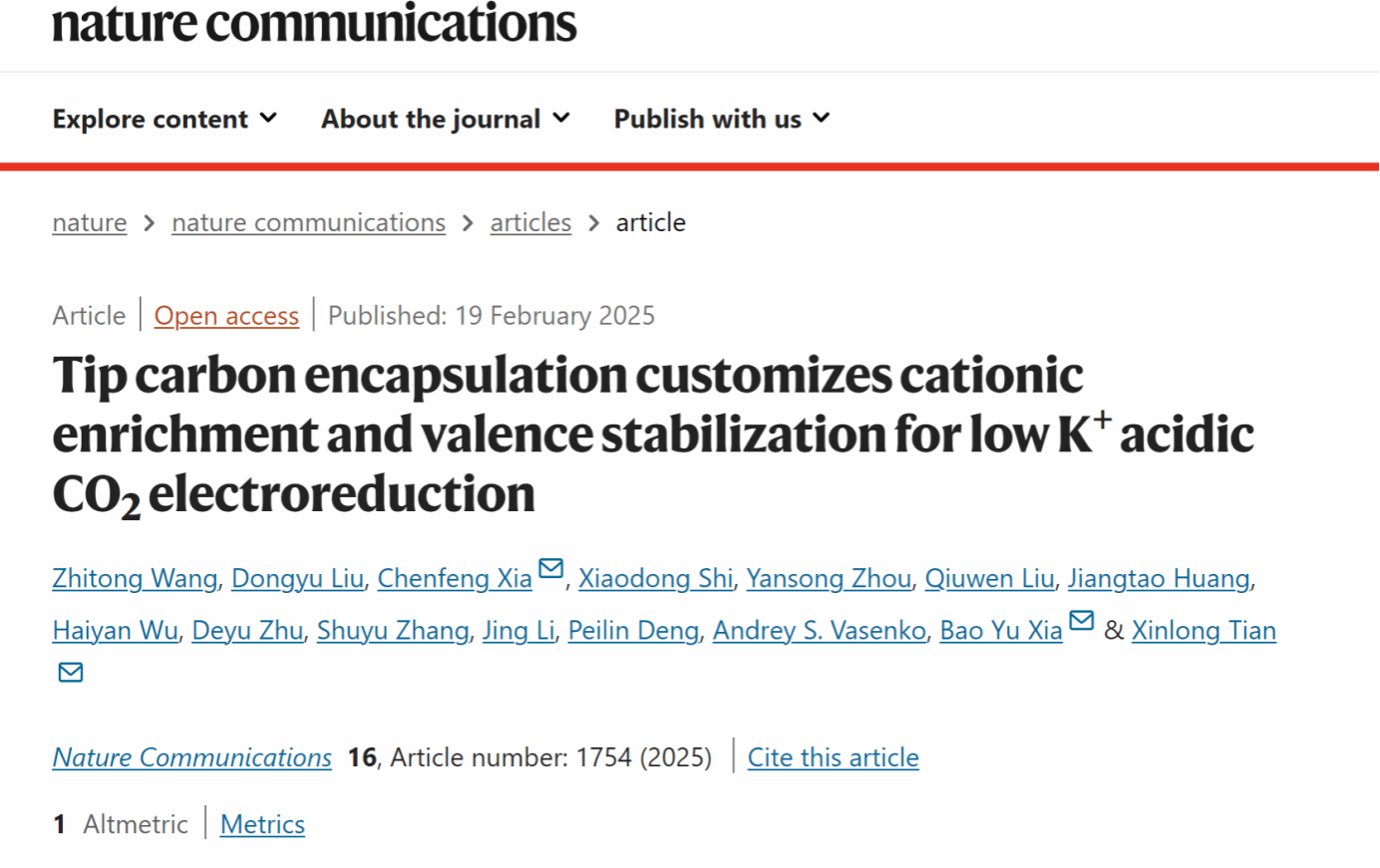Click the Nature Communications journal link
This screenshot has height=868, width=1380.
tap(192, 757)
